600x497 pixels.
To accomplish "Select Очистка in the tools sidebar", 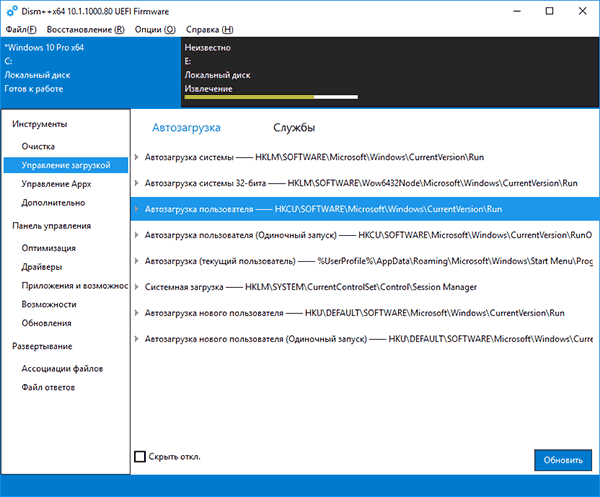I will click(38, 146).
